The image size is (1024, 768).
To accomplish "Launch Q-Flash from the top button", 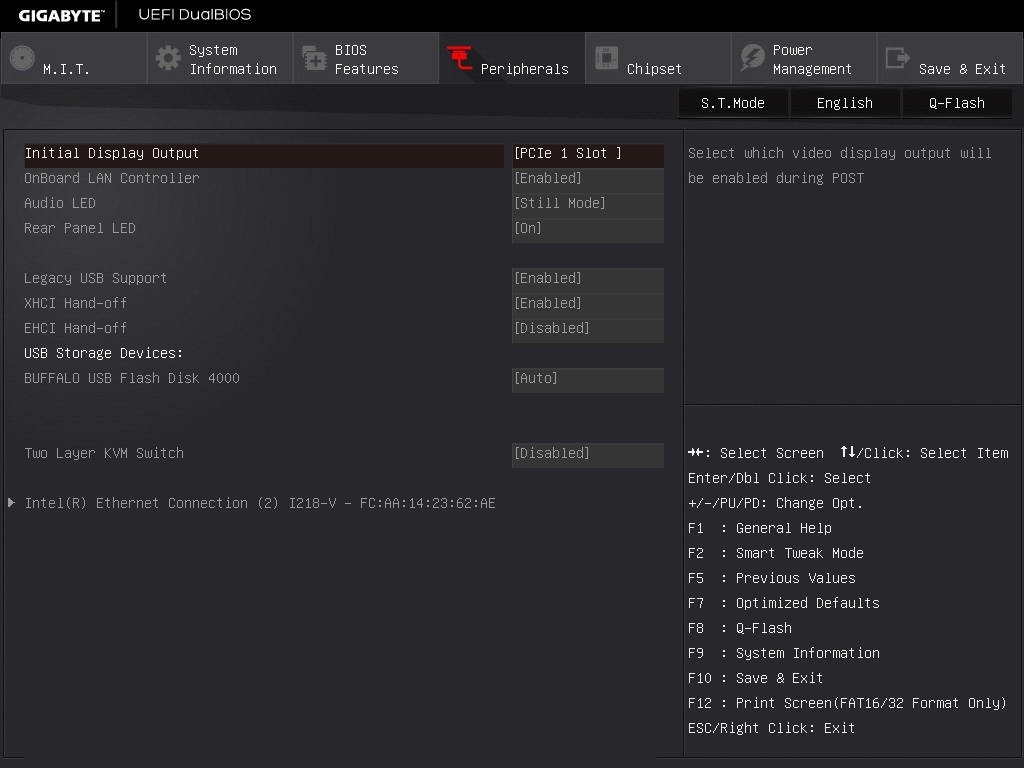I will click(957, 103).
